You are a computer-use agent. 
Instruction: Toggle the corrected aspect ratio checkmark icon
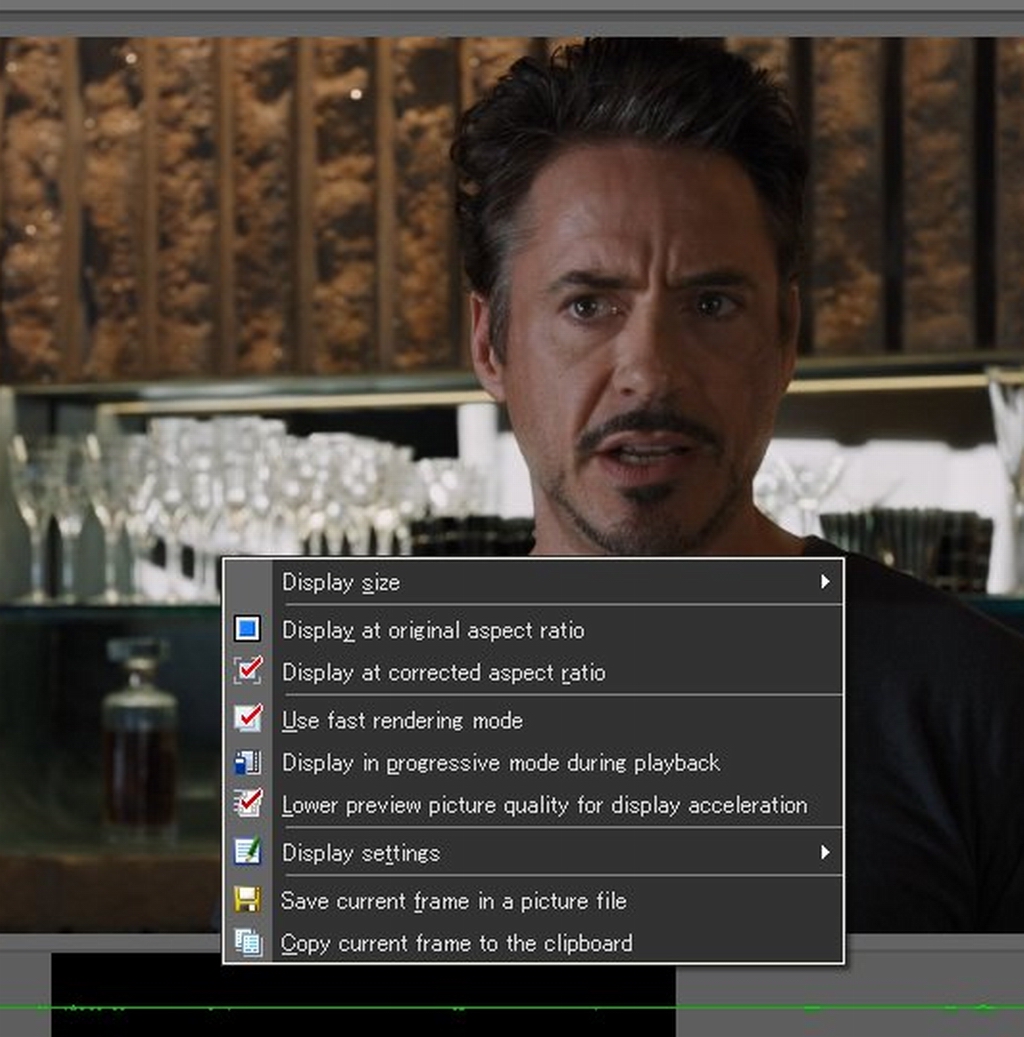(248, 670)
